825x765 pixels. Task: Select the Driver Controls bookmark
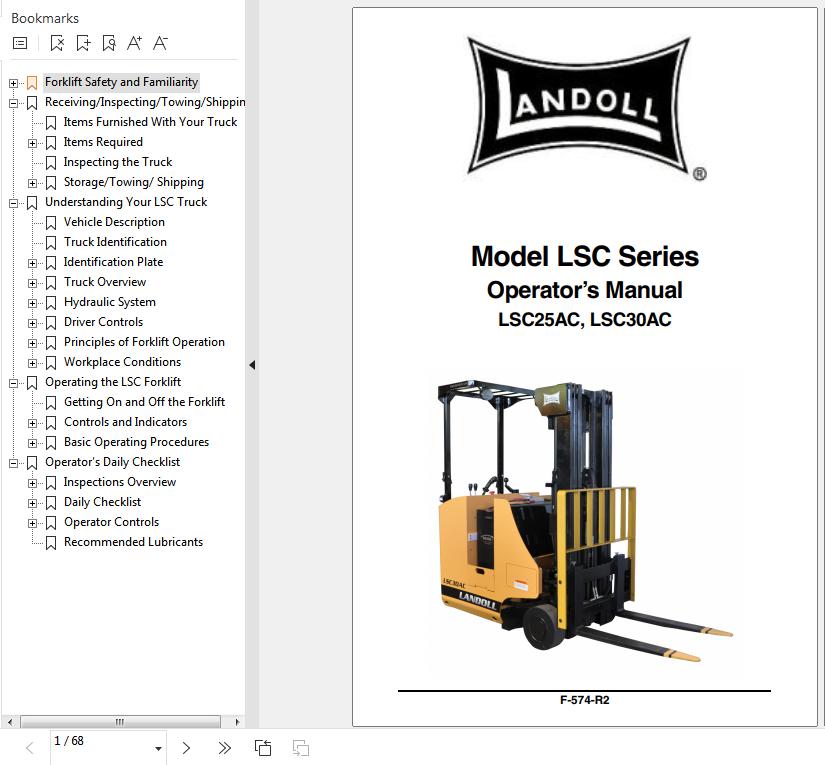point(103,322)
